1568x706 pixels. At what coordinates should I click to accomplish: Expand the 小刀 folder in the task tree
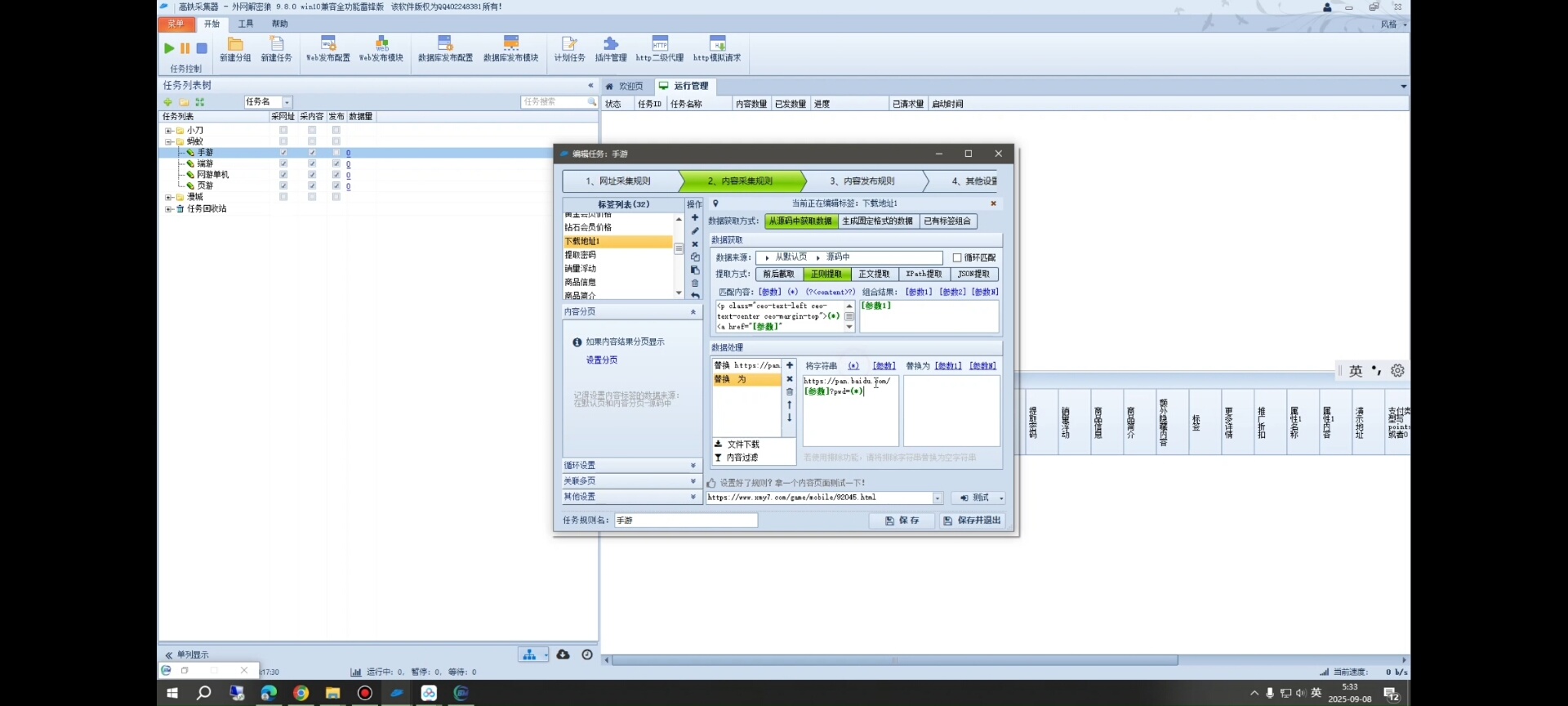pos(168,131)
